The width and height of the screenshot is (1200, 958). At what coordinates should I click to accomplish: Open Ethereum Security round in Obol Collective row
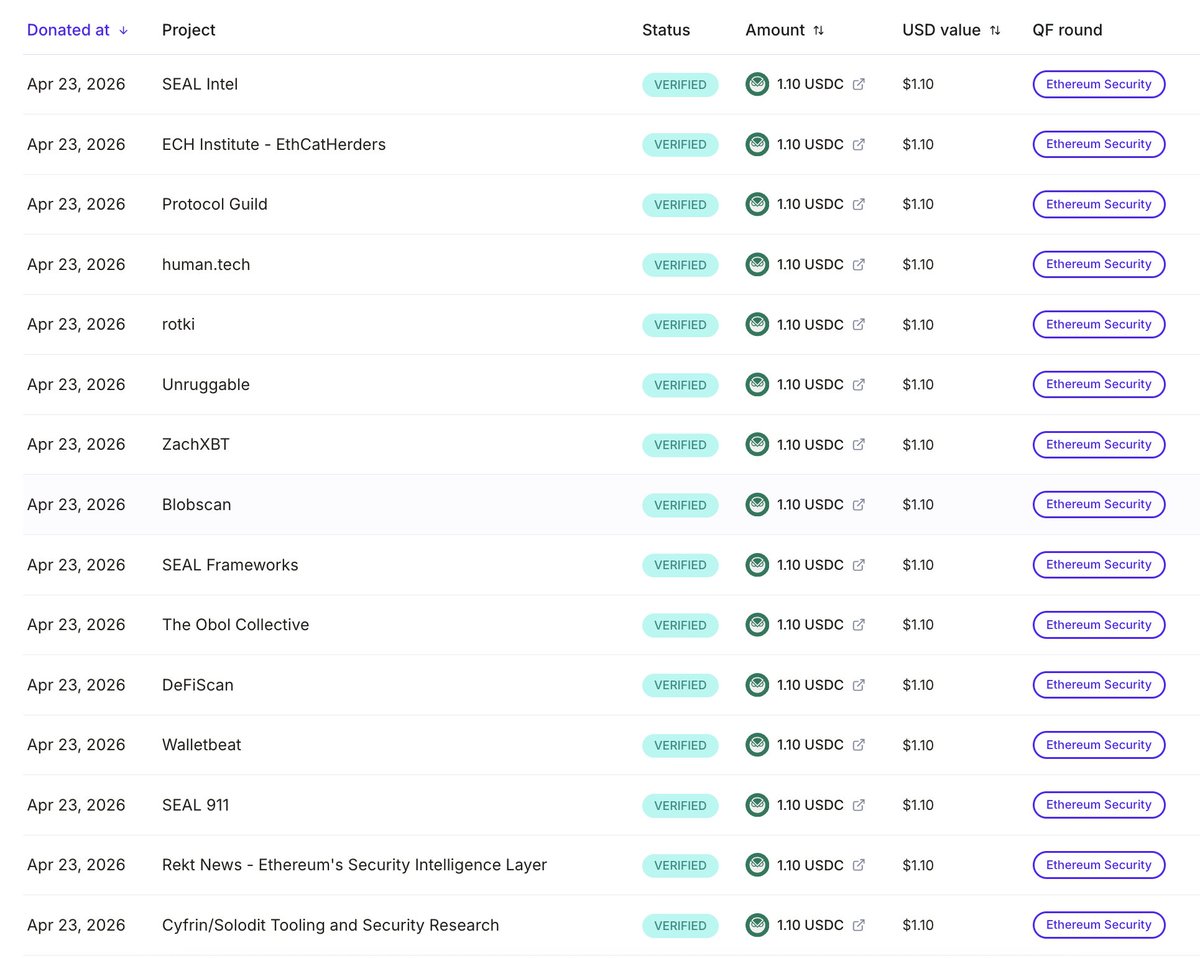coord(1099,624)
